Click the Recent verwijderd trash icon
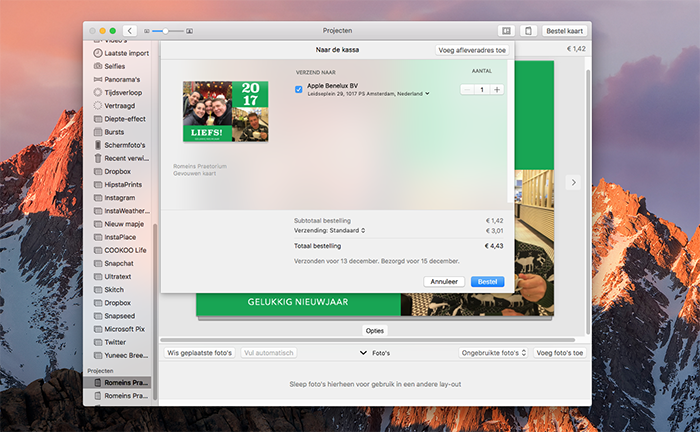 click(98, 158)
